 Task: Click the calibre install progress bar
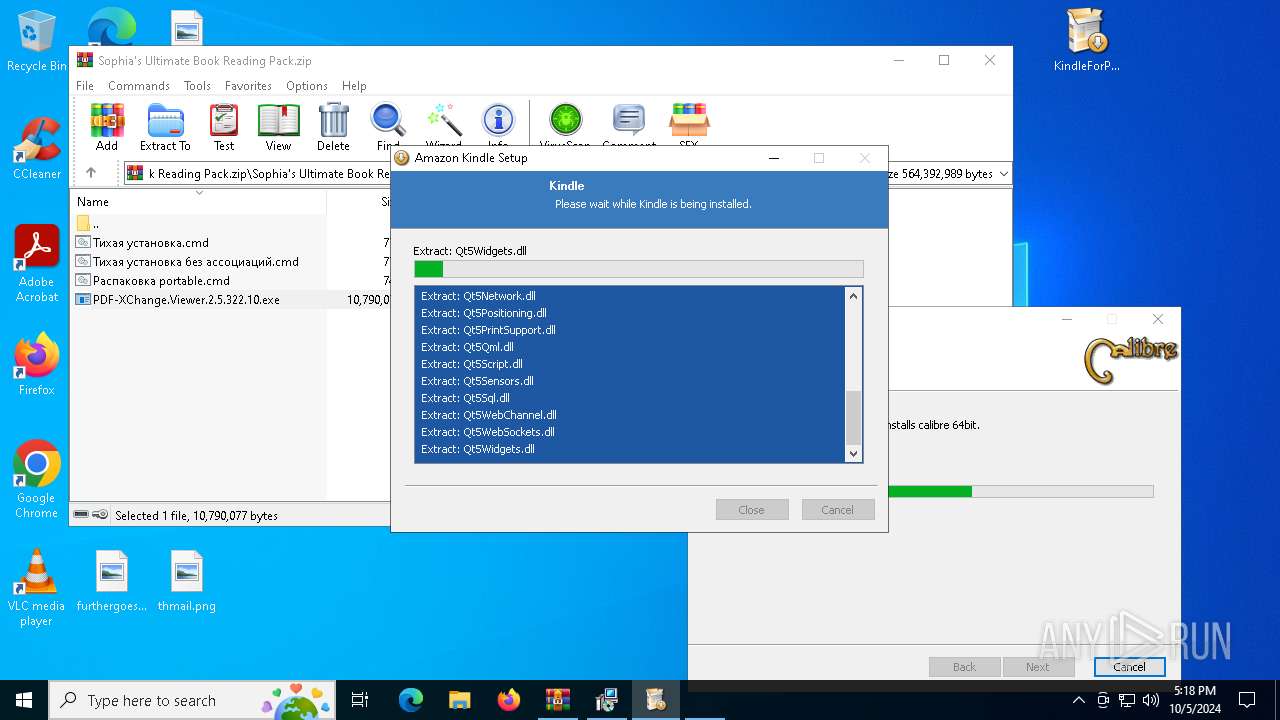pos(1020,491)
